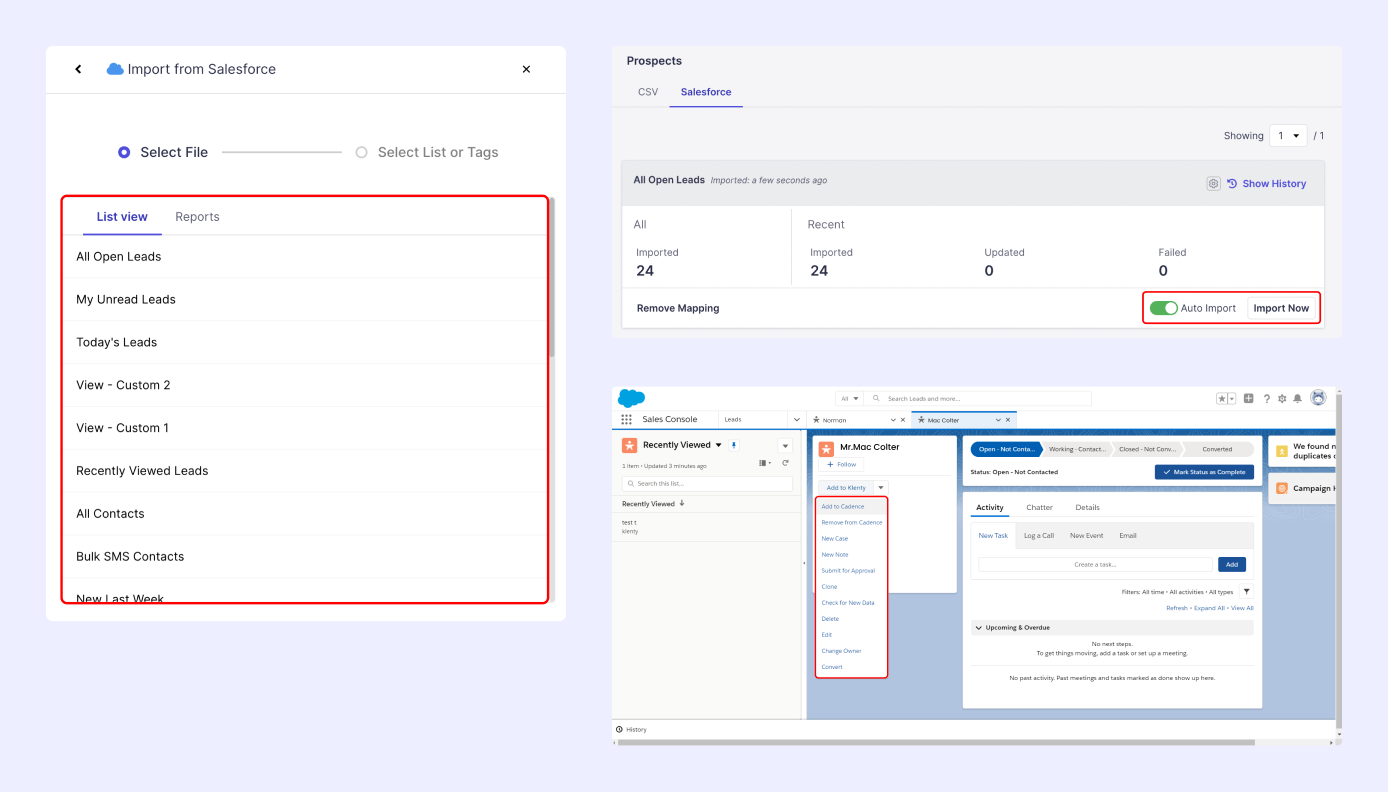Open the App Launcher grid icon
This screenshot has width=1388, height=792.
click(x=624, y=419)
